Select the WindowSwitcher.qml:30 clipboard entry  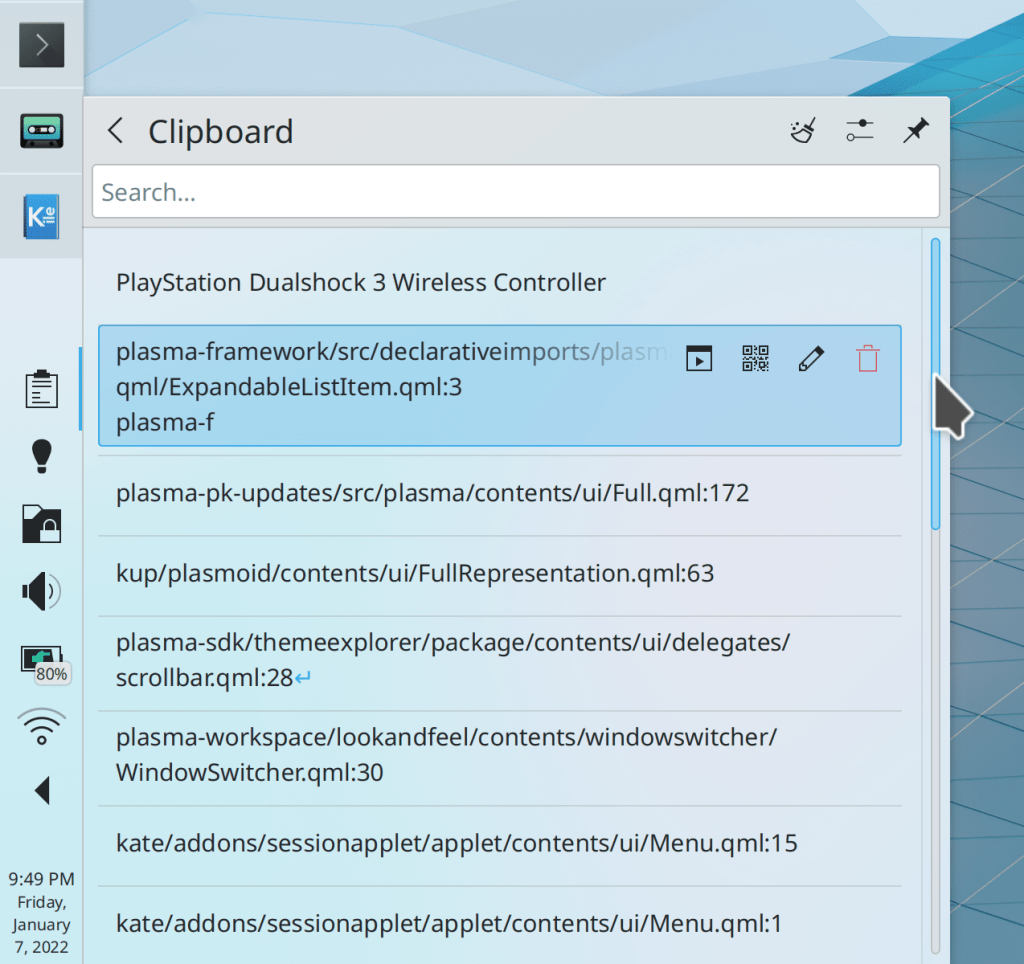point(446,756)
